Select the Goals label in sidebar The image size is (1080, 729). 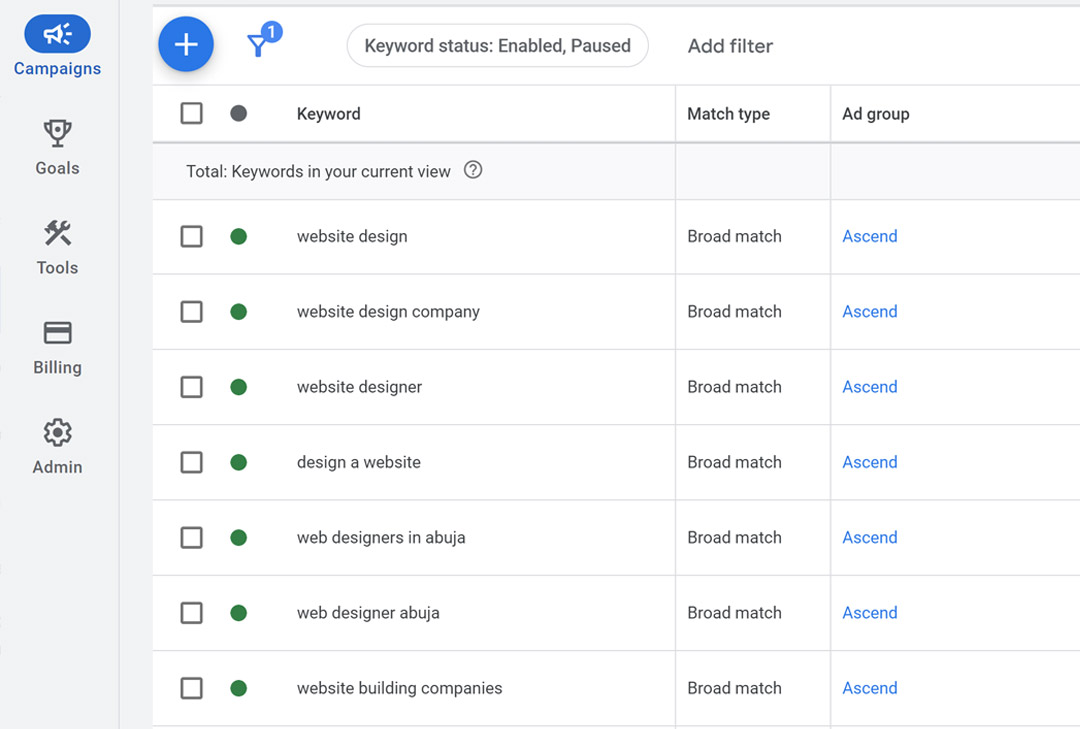pyautogui.click(x=57, y=168)
